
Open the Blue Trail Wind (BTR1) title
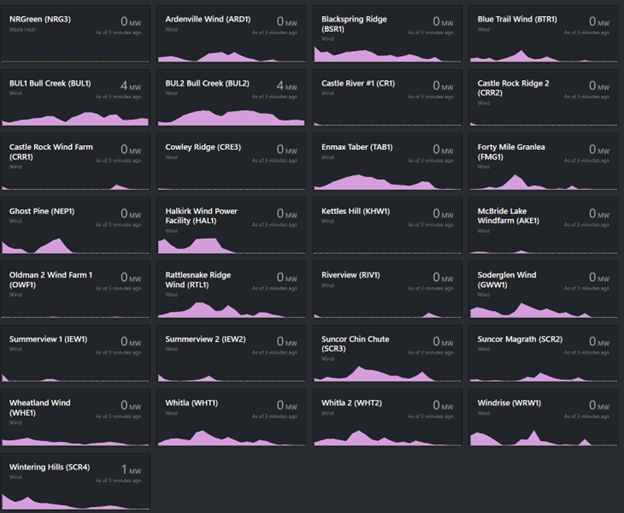(517, 19)
